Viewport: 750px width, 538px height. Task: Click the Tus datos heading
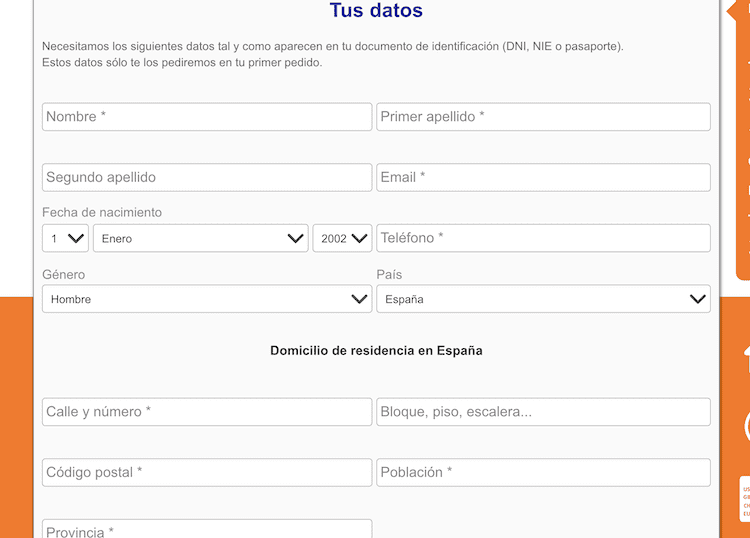click(x=376, y=10)
